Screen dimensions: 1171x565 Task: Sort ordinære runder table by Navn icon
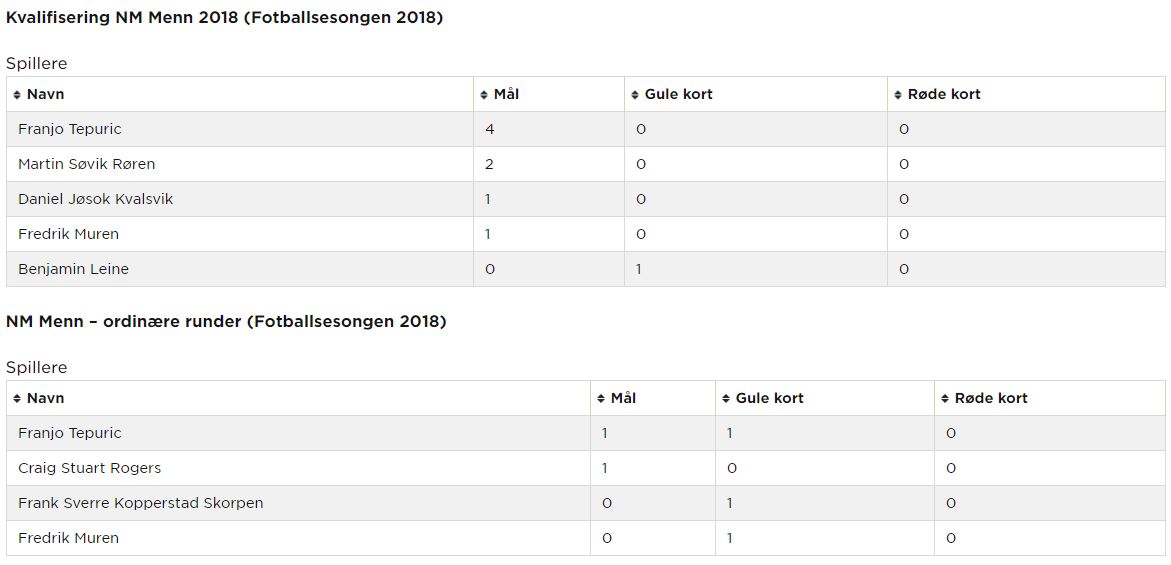[x=17, y=399]
